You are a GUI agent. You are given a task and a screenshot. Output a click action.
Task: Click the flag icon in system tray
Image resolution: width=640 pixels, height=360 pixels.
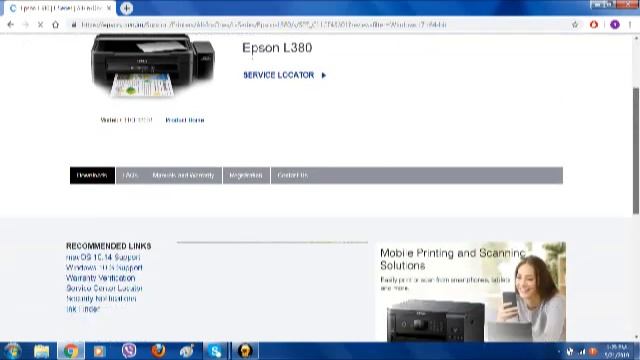tap(570, 351)
